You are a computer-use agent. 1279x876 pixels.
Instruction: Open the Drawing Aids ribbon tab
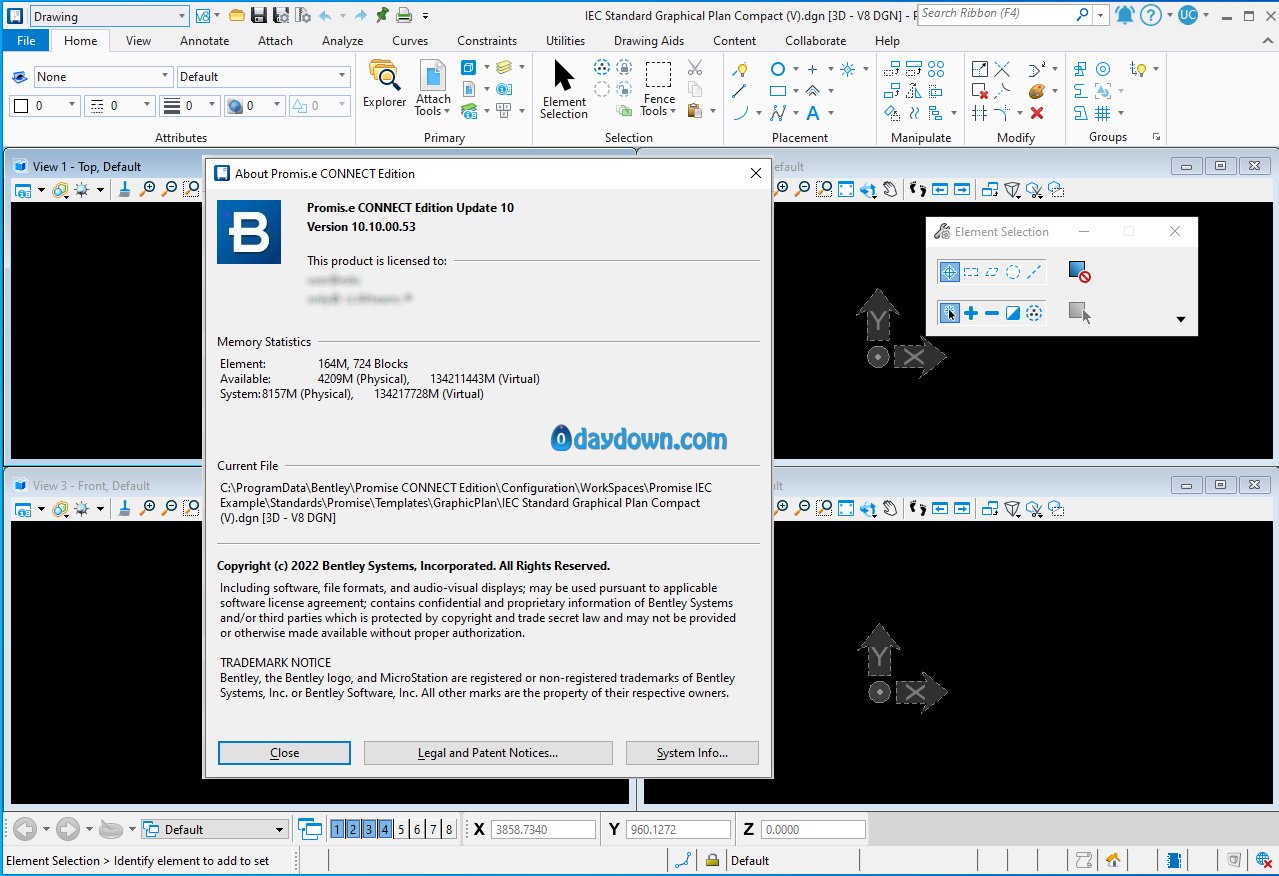(649, 41)
